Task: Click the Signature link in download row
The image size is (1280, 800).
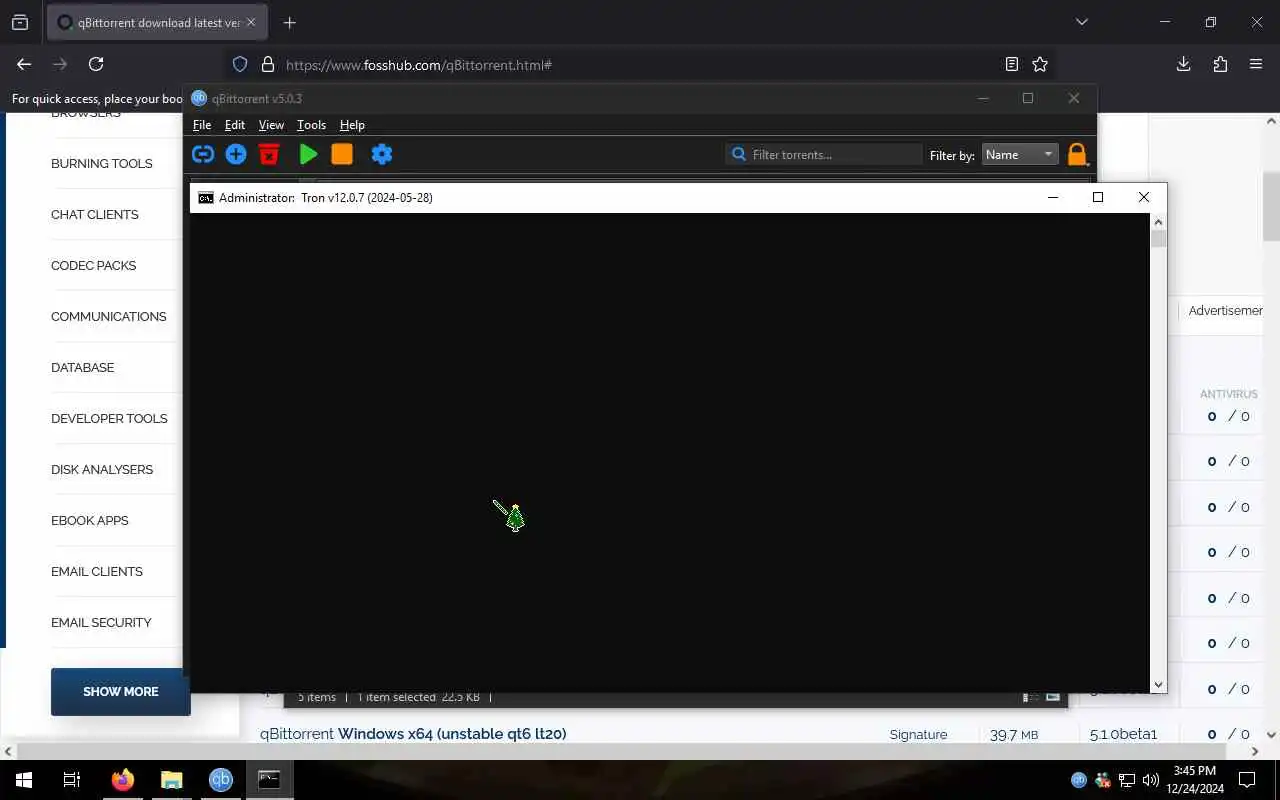Action: click(918, 735)
